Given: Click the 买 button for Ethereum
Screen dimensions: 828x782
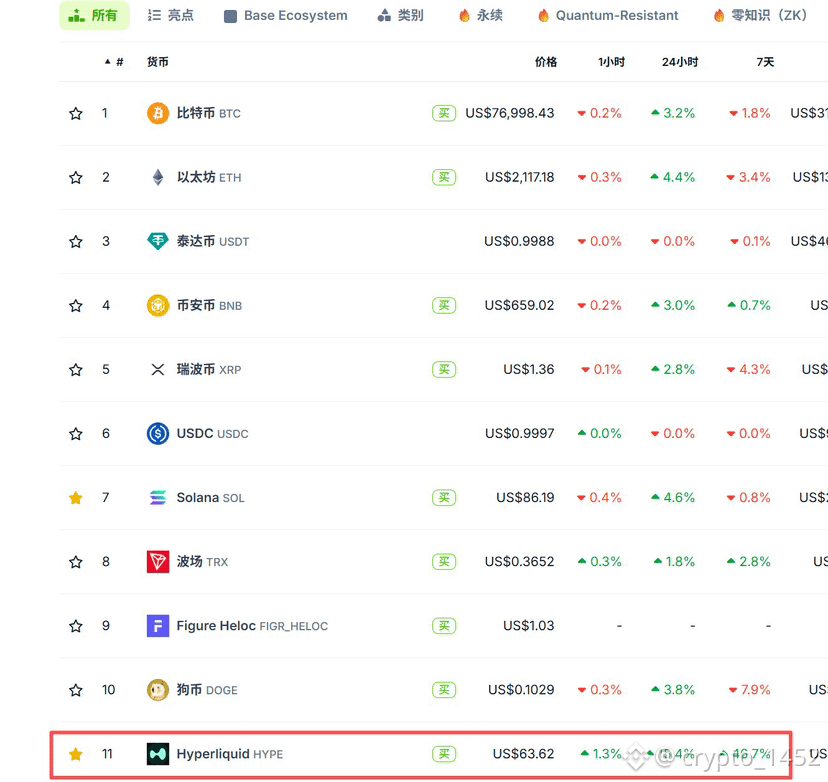Looking at the screenshot, I should pyautogui.click(x=444, y=177).
